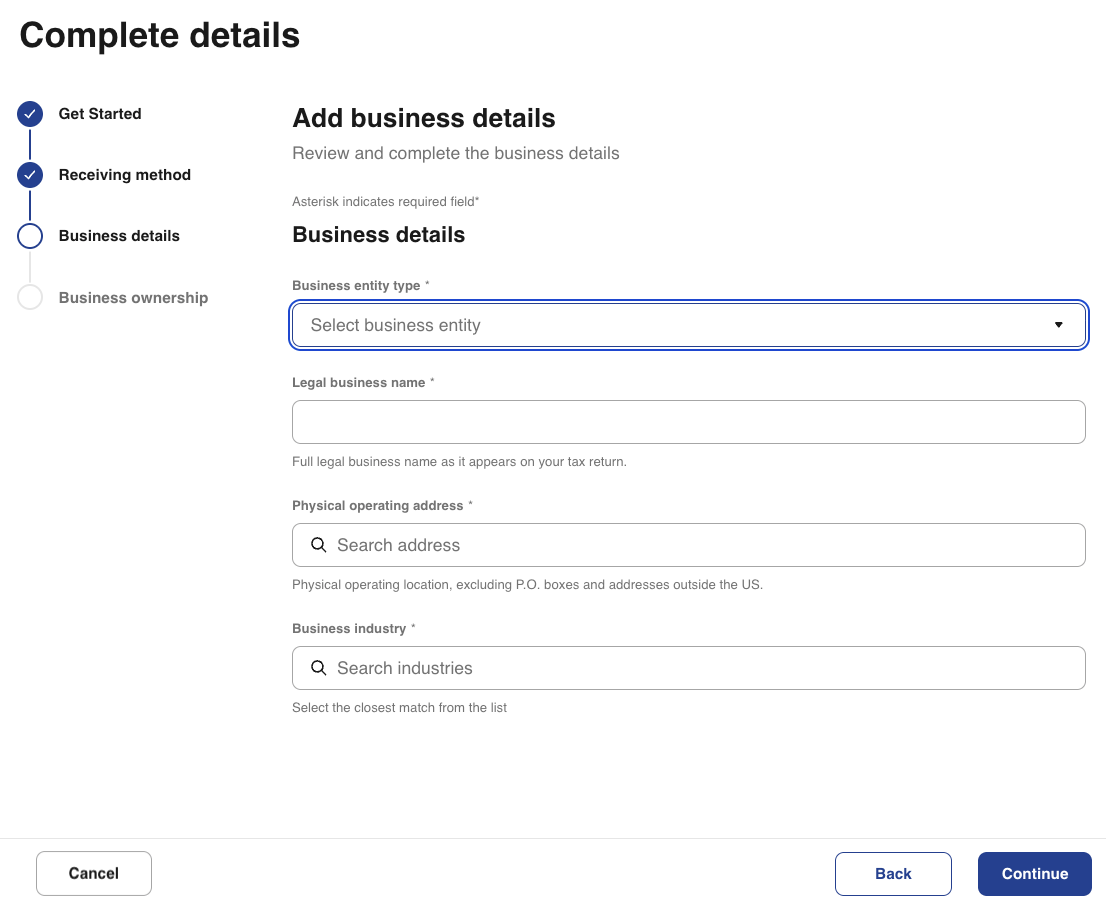Select the Receiving method step label
The image size is (1106, 910).
click(x=124, y=175)
